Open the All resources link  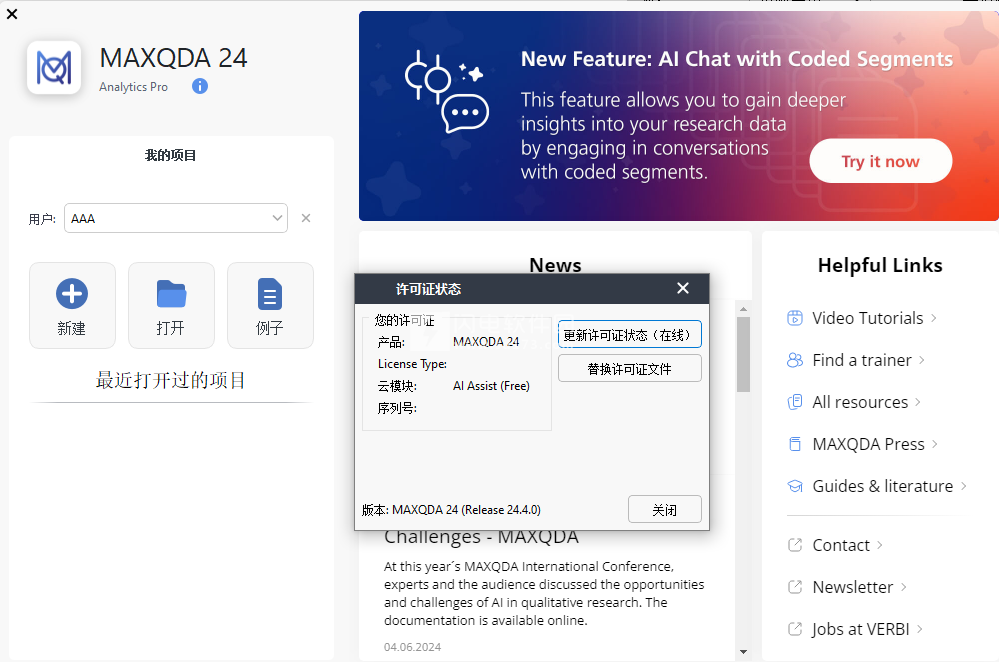coord(860,402)
